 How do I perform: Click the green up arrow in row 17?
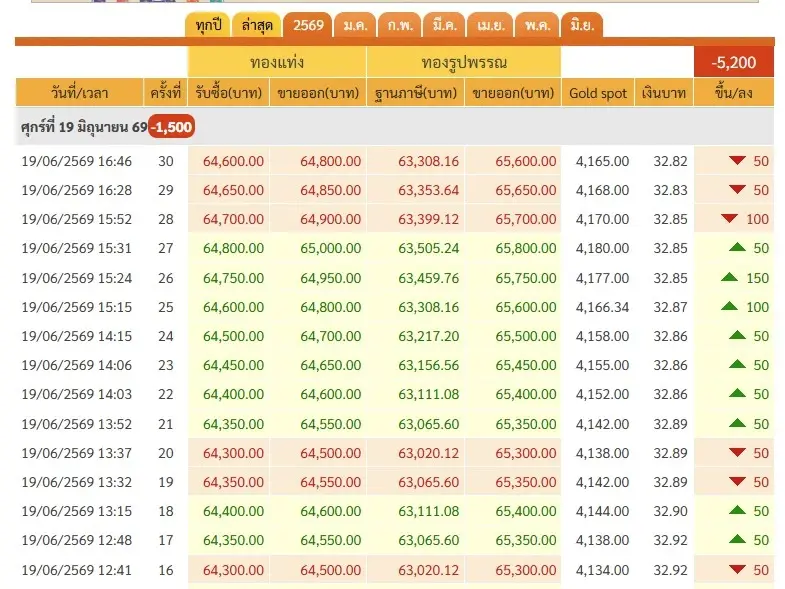[737, 539]
